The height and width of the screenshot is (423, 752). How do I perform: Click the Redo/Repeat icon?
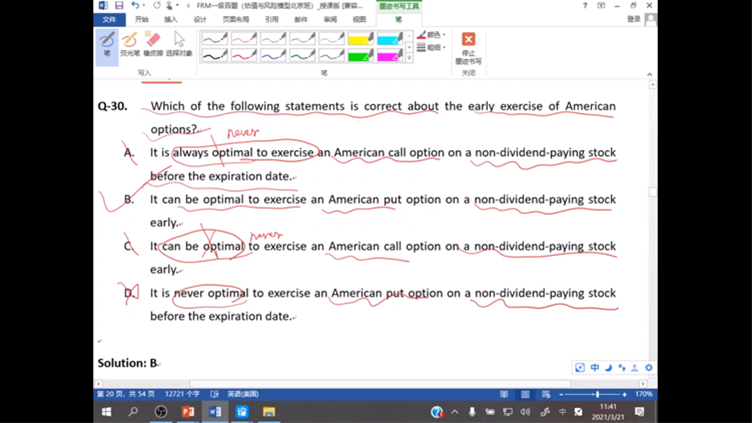pyautogui.click(x=157, y=6)
